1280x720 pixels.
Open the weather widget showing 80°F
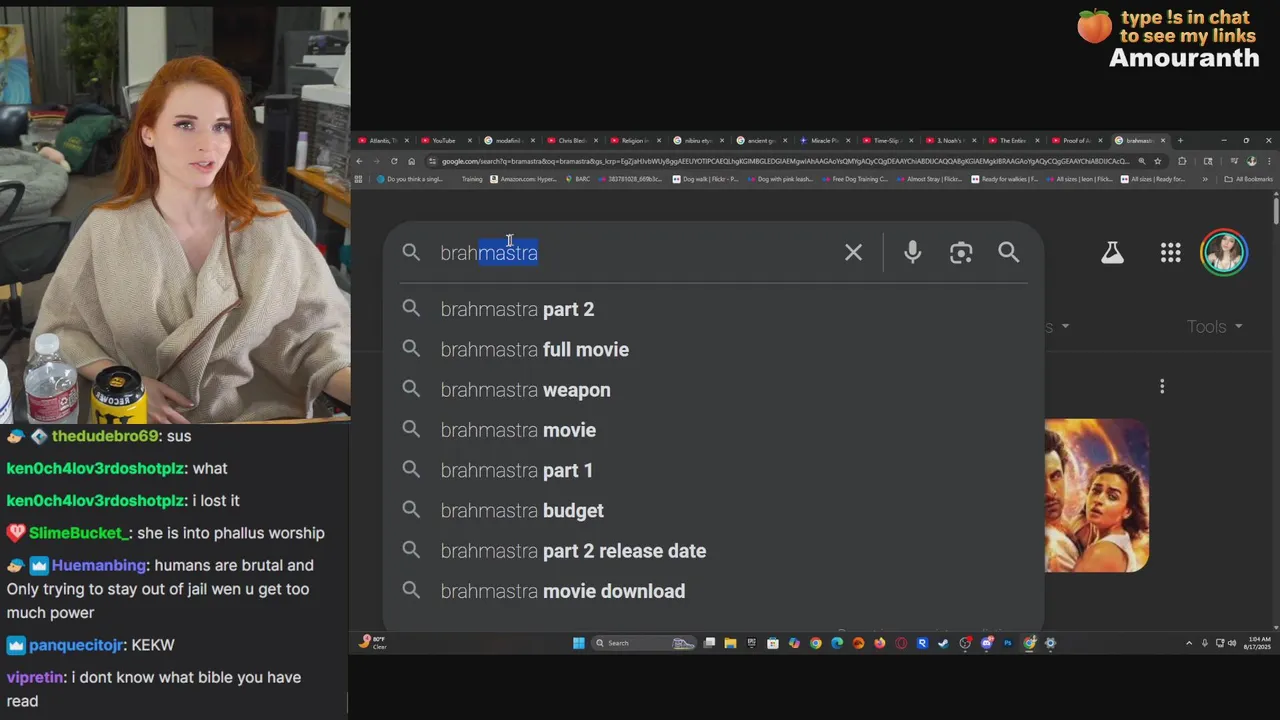(x=373, y=643)
